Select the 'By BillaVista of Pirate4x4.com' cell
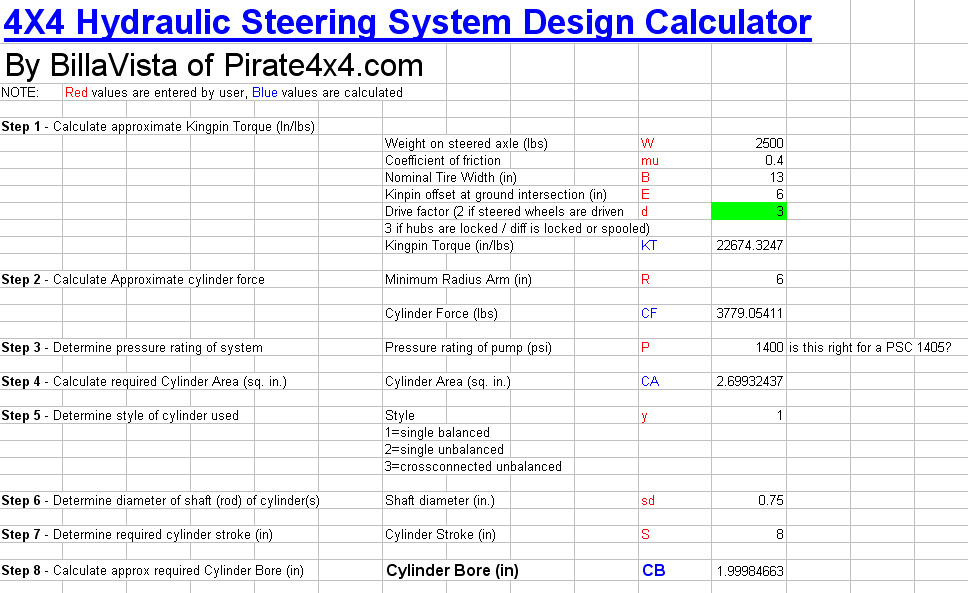Screen dimensions: 968x593 (x=214, y=65)
